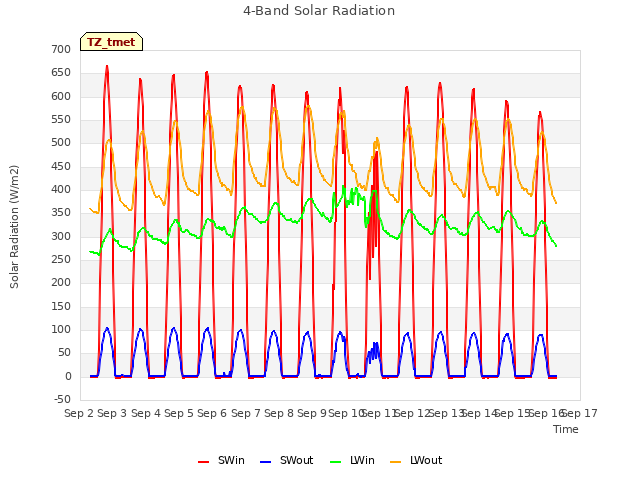The height and width of the screenshot is (480, 640).
Task: Click the 200 y-axis tick label
Action: point(61,282)
